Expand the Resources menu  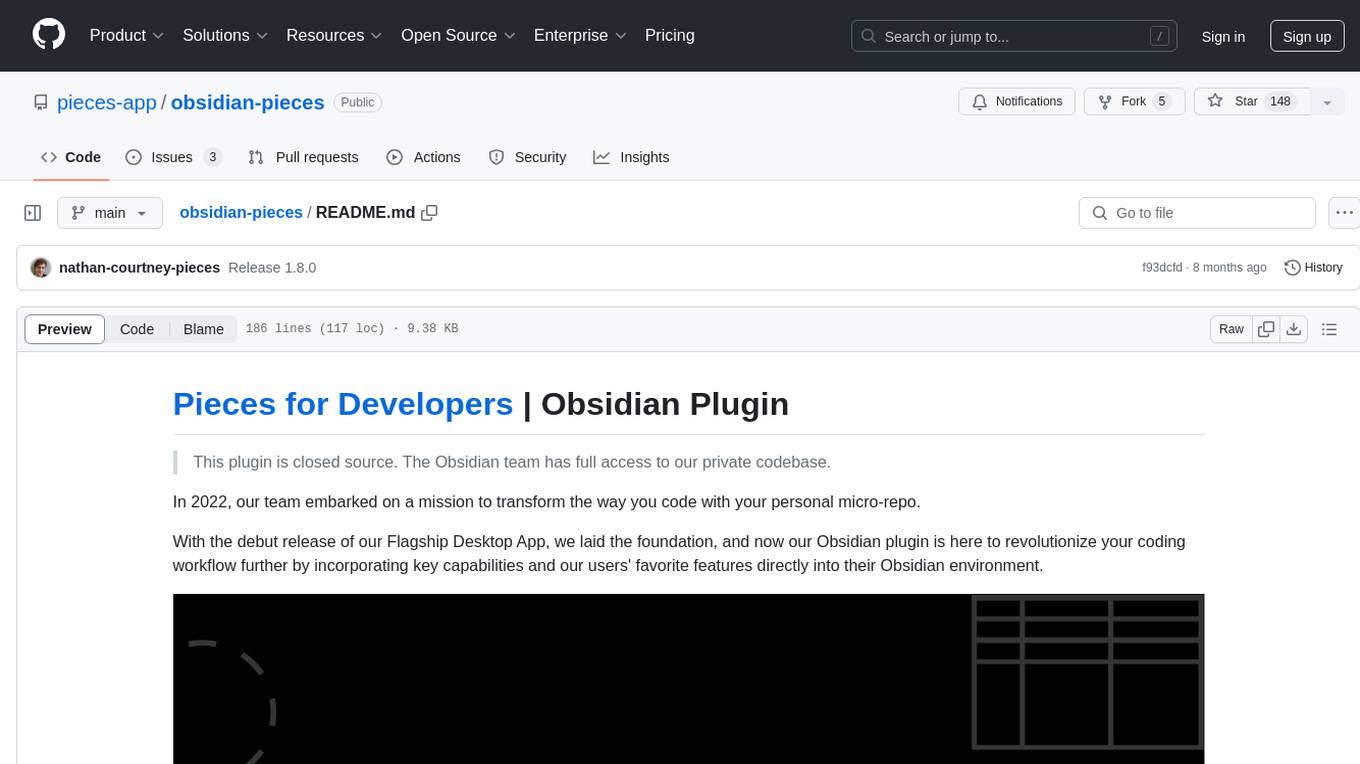tap(335, 35)
